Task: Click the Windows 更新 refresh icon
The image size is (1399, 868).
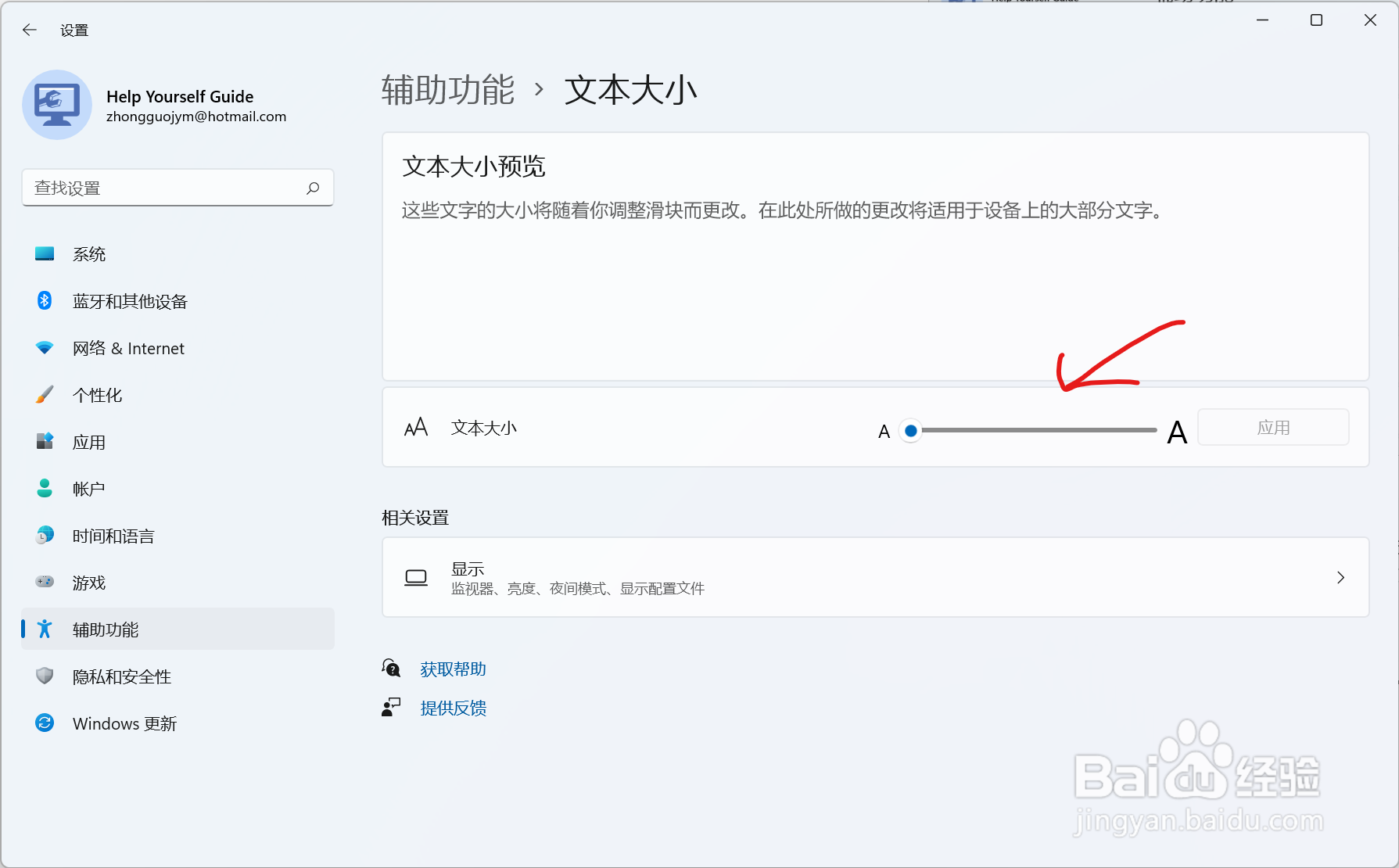Action: tap(45, 723)
